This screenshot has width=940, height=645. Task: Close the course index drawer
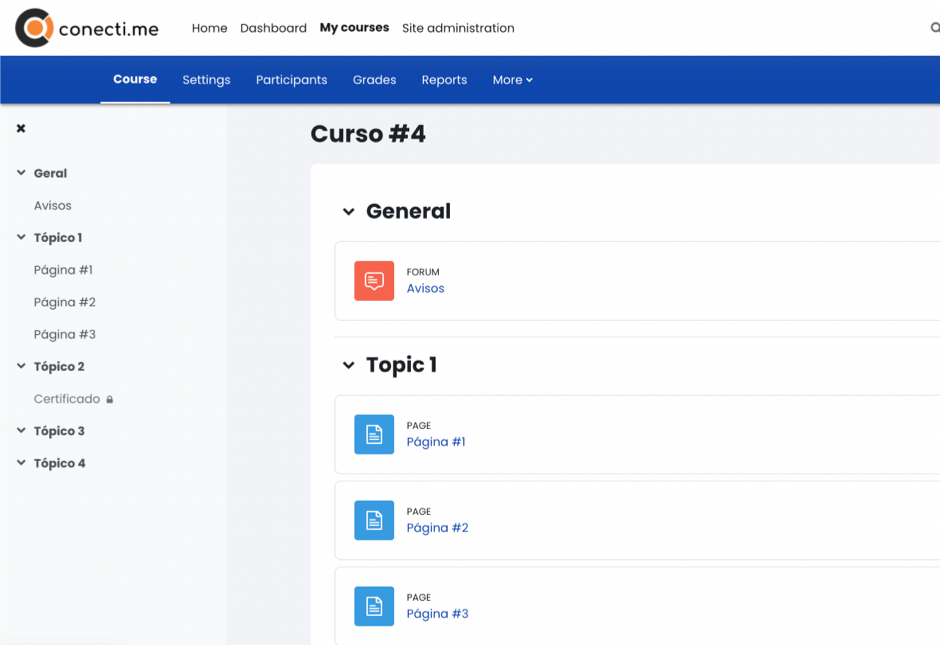[x=21, y=128]
